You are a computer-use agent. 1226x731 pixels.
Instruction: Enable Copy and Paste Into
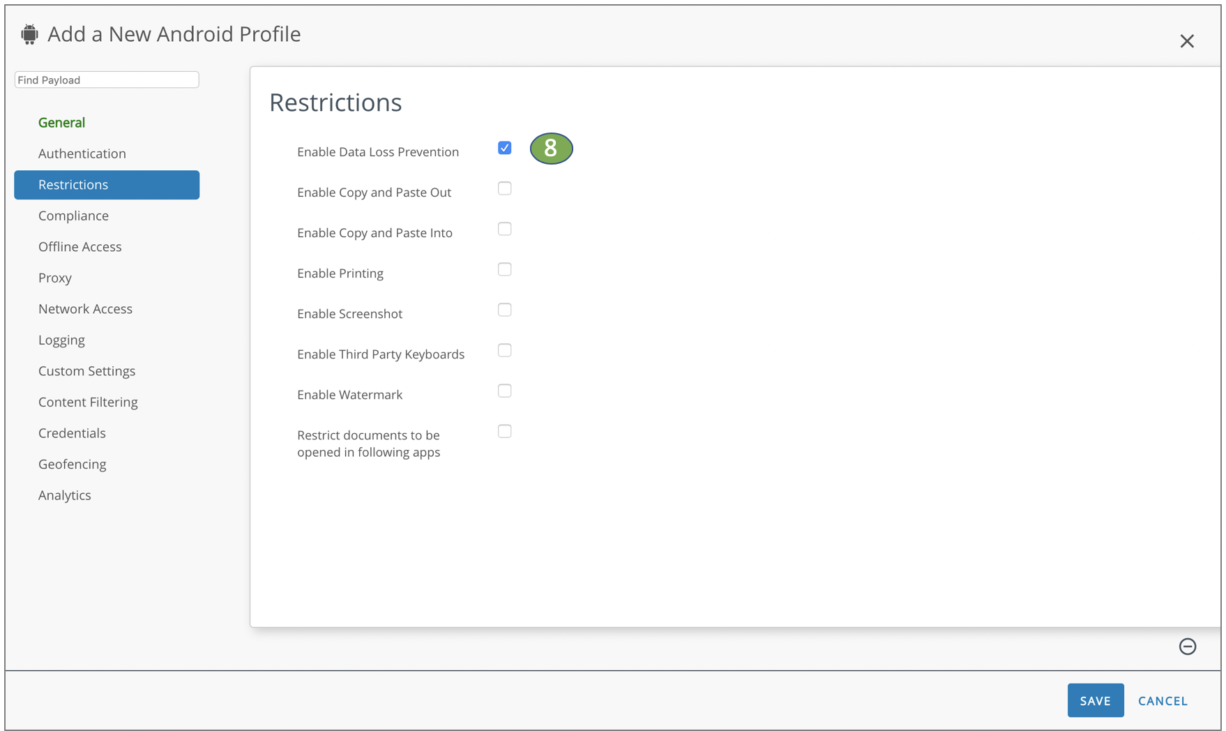(505, 228)
